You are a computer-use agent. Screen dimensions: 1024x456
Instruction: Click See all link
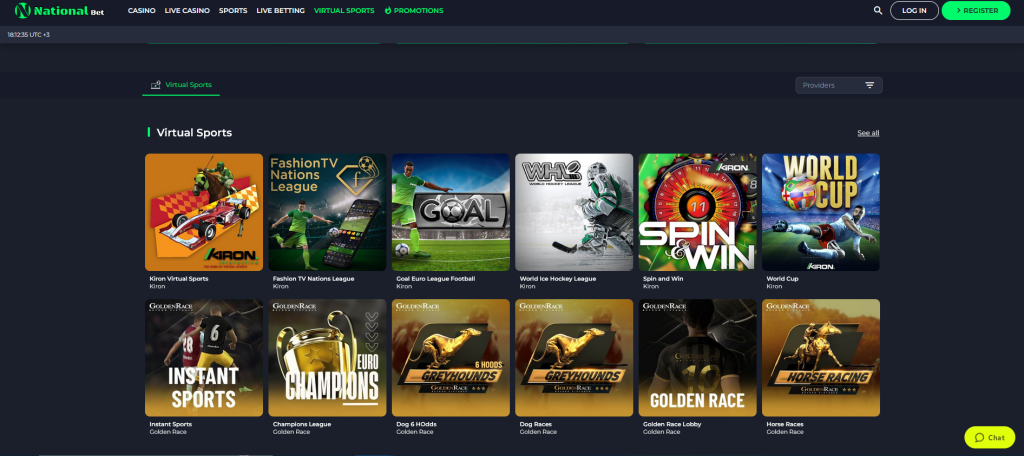pos(868,133)
